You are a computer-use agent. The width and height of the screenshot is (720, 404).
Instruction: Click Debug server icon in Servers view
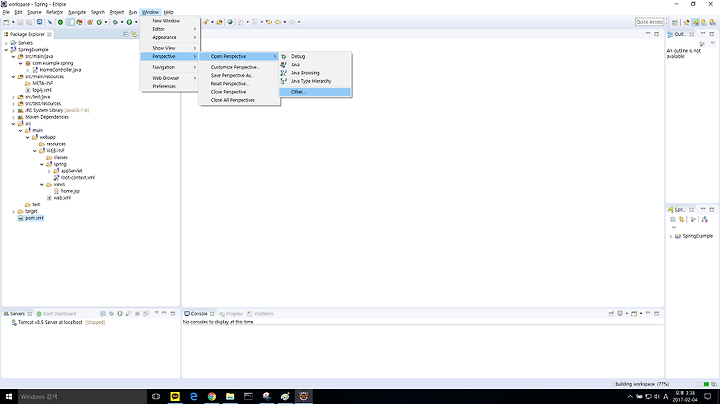click(x=111, y=314)
